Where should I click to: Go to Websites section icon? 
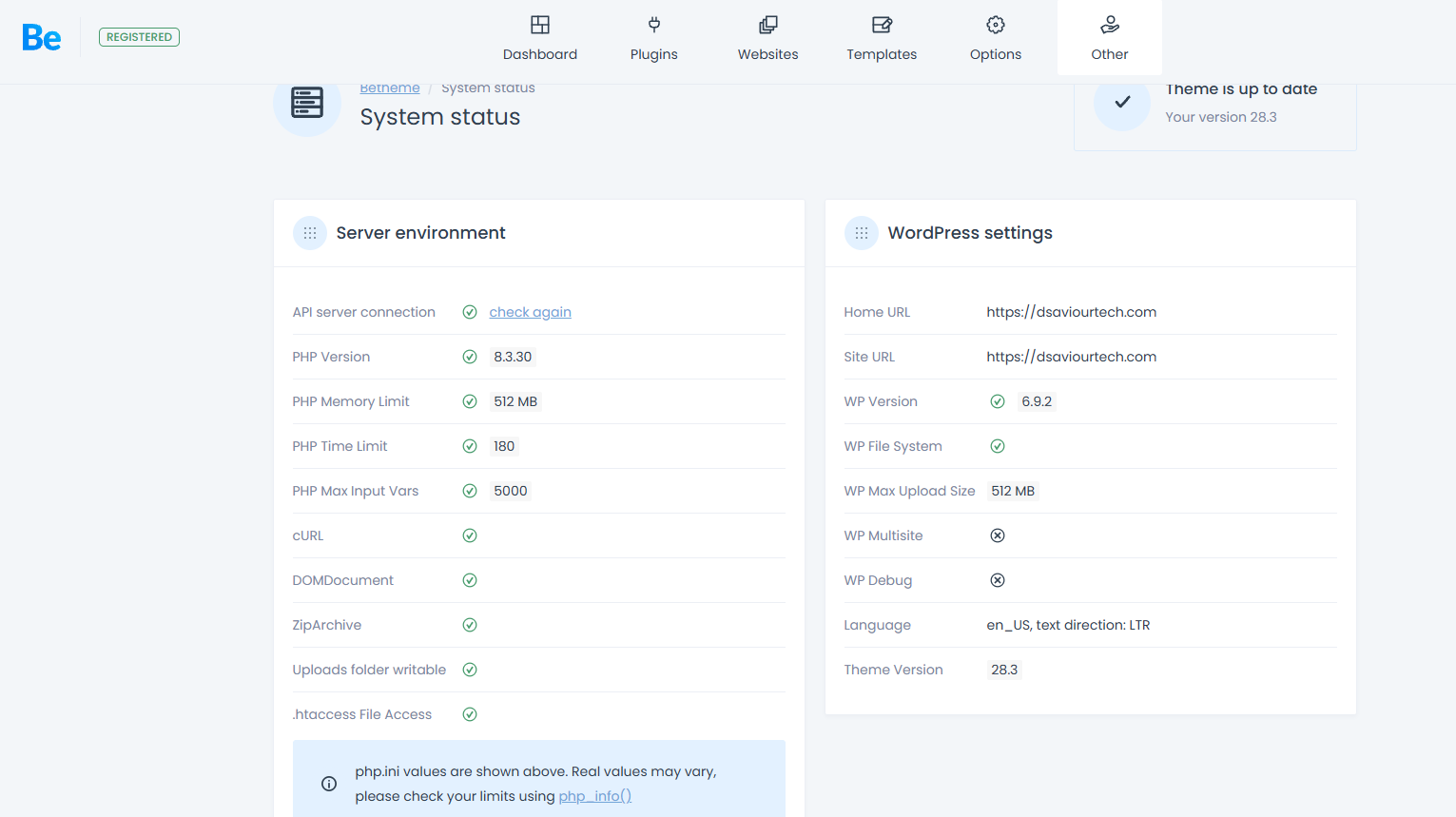click(x=768, y=25)
